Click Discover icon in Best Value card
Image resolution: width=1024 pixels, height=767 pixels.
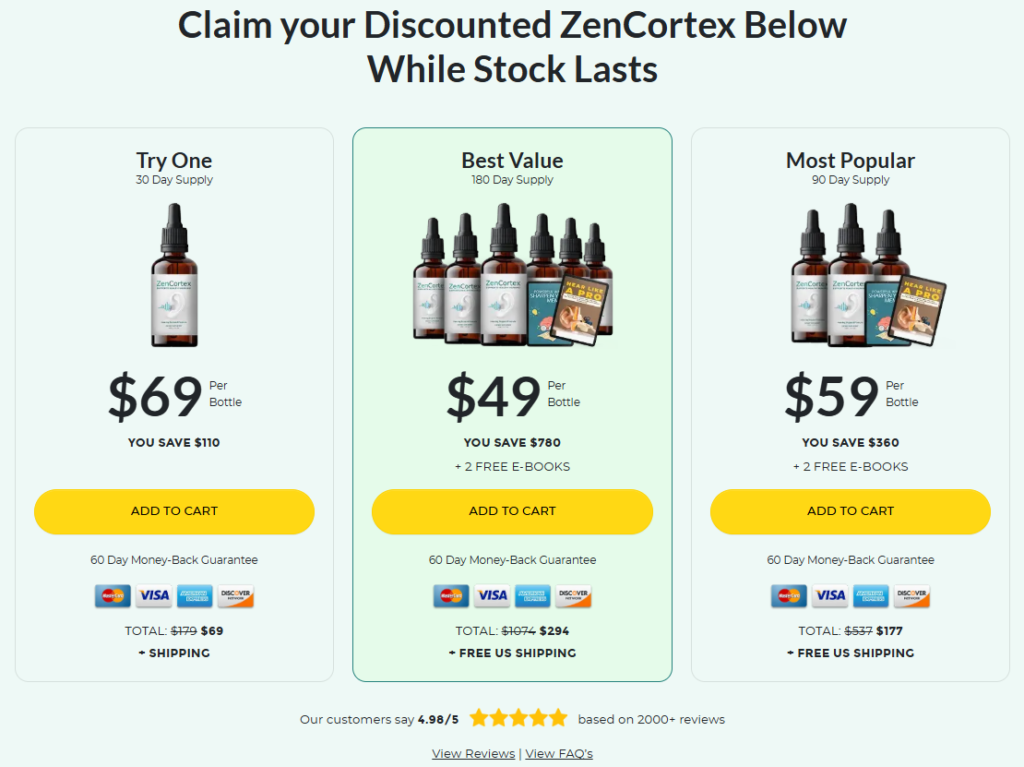[574, 596]
